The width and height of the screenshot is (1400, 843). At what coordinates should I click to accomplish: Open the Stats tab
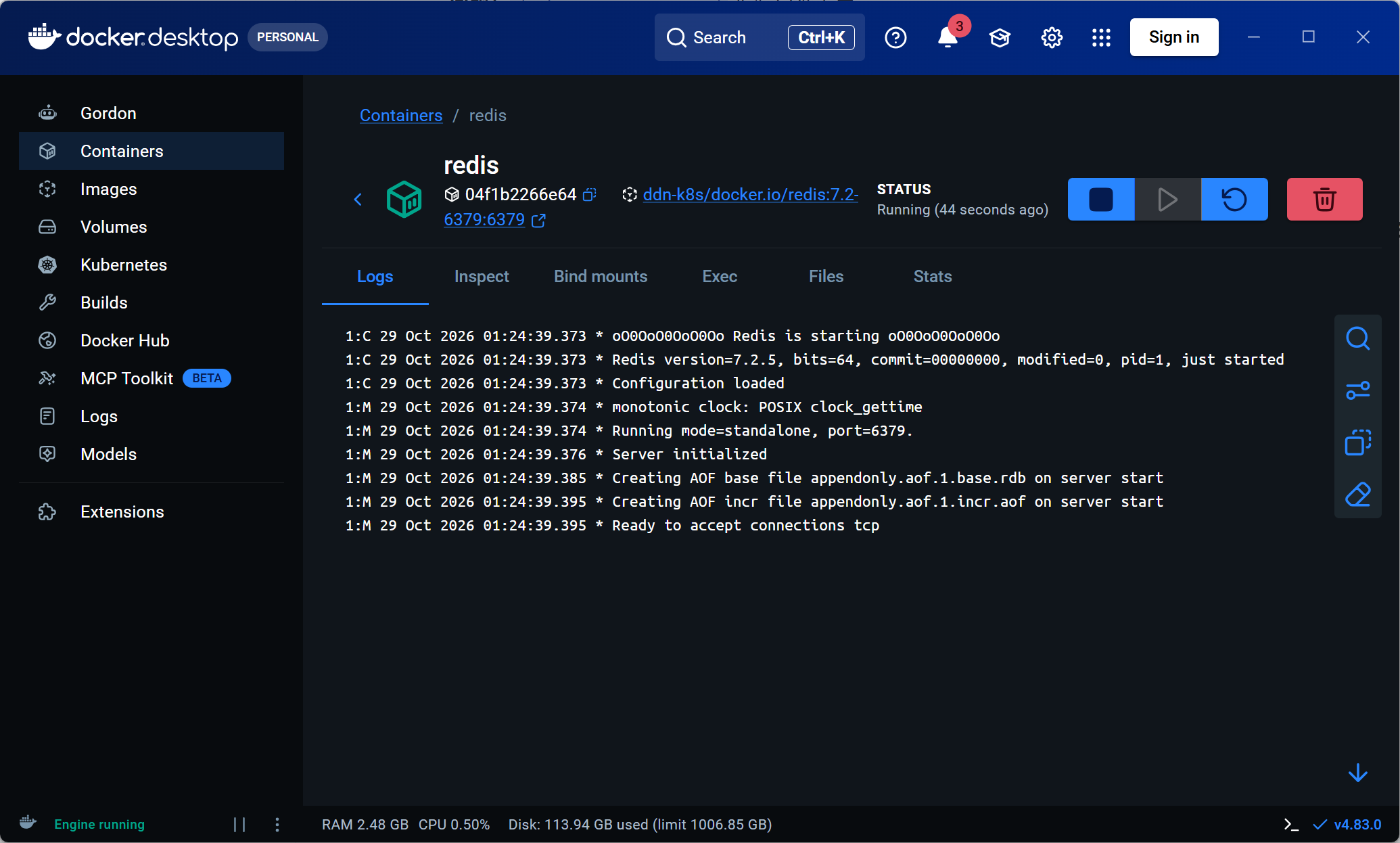pyautogui.click(x=933, y=276)
